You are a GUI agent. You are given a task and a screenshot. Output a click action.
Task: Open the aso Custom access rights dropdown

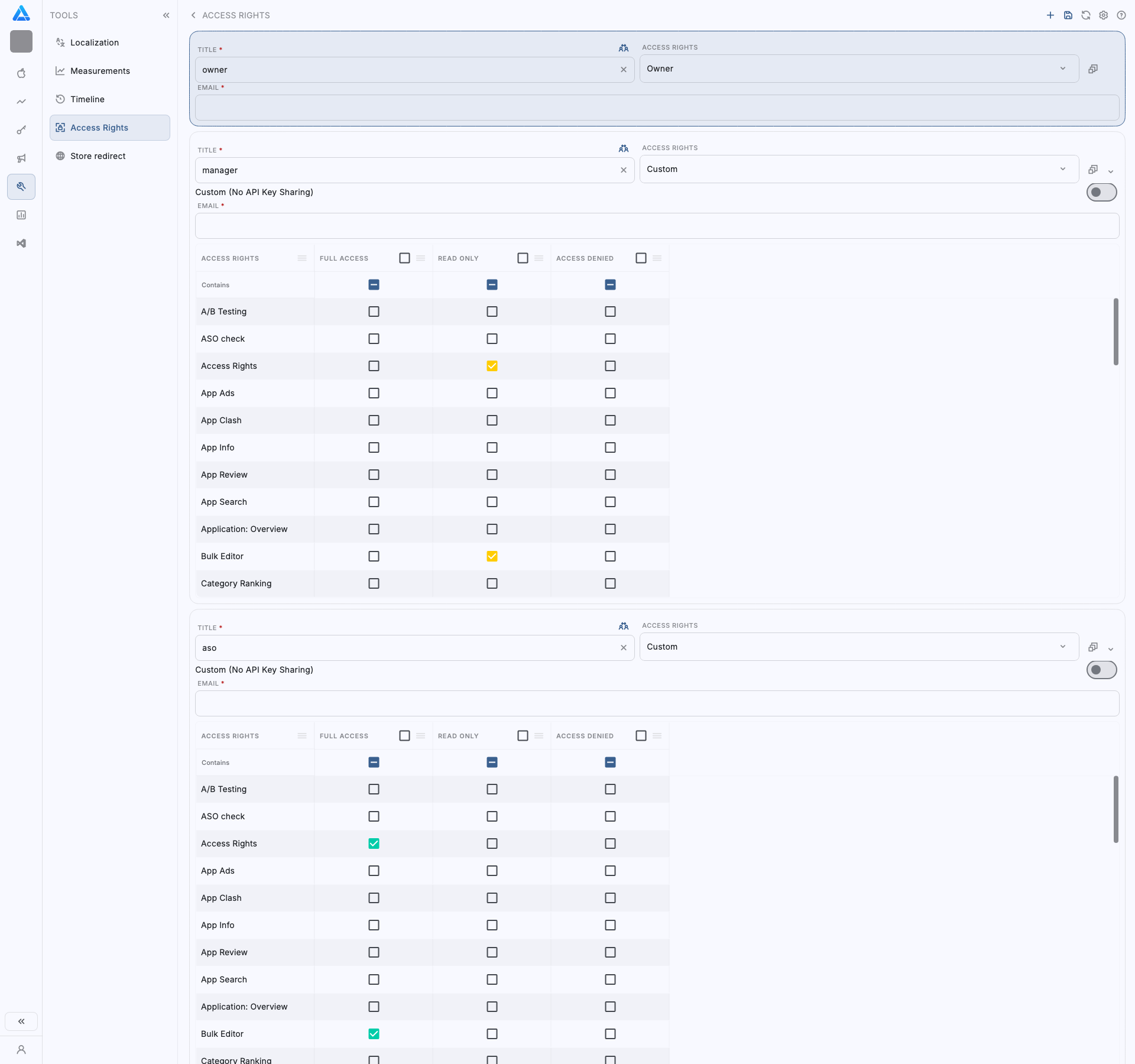(859, 647)
